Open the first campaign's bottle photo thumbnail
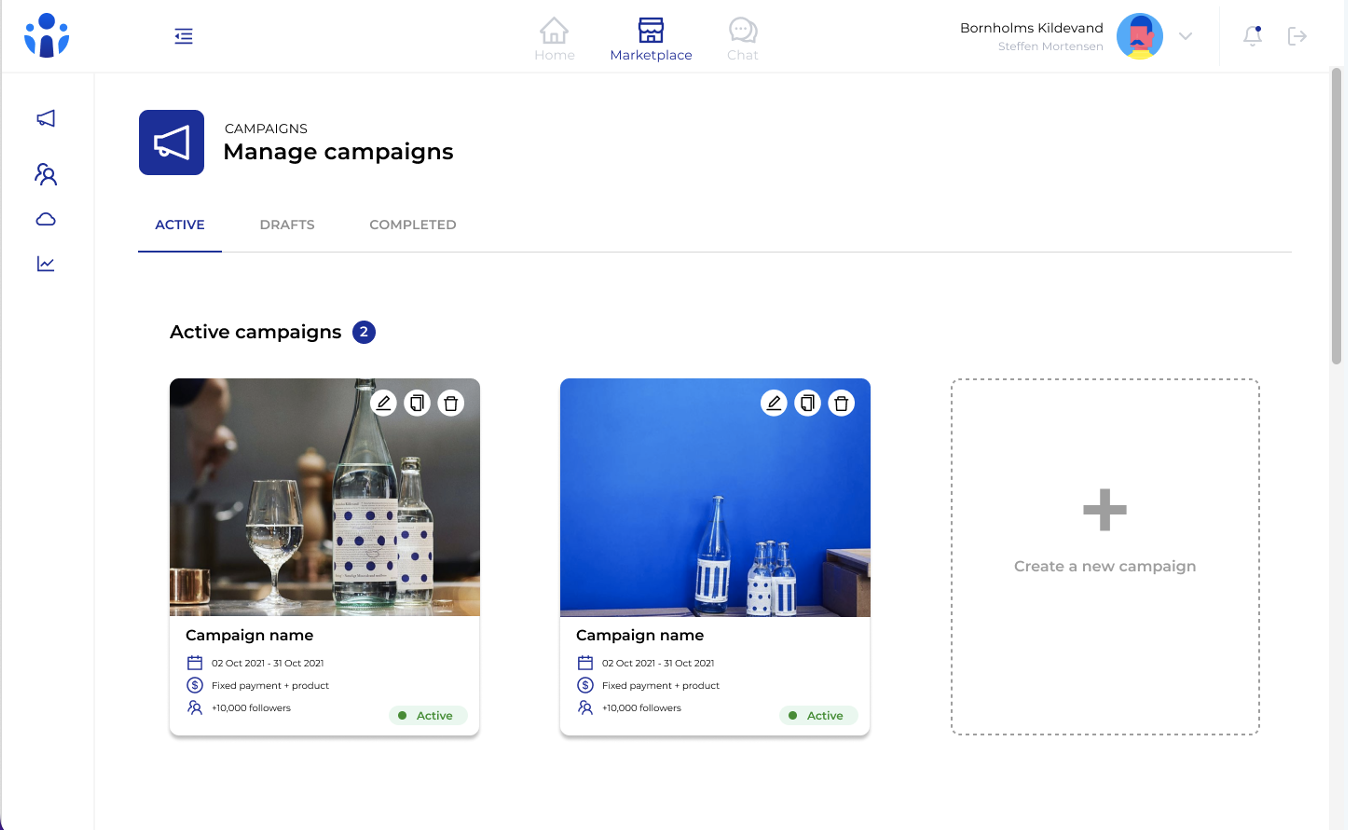Screen dimensions: 1348x830 (324, 520)
